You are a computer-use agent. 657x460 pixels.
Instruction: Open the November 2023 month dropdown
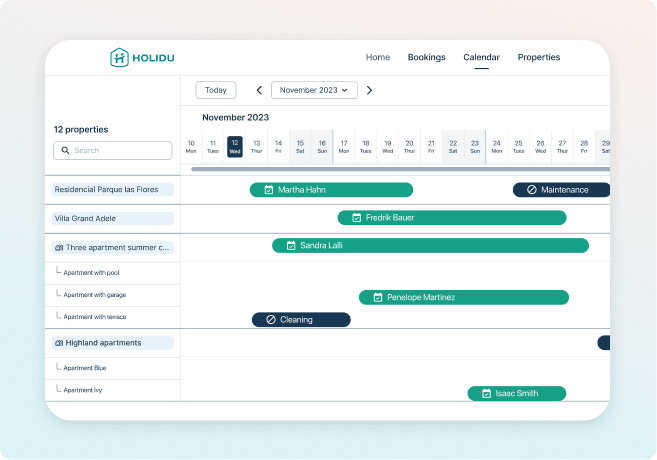(x=314, y=90)
